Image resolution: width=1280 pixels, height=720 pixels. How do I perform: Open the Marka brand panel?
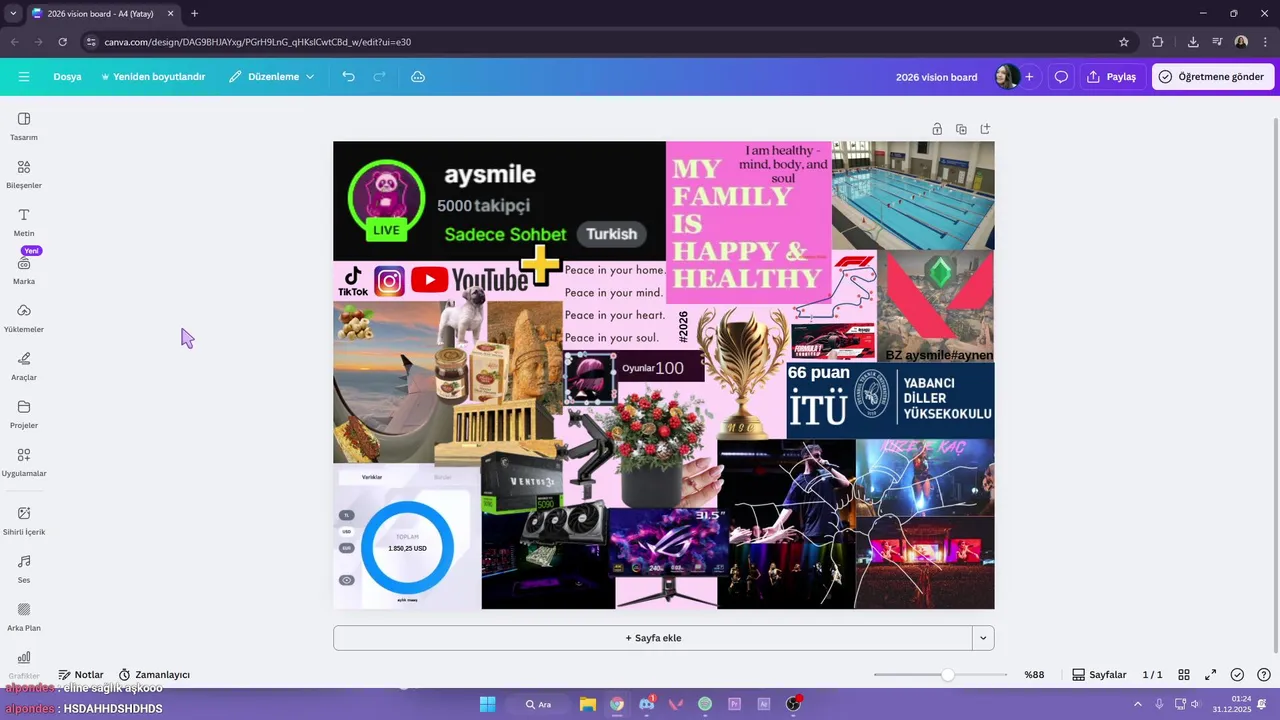coord(24,270)
